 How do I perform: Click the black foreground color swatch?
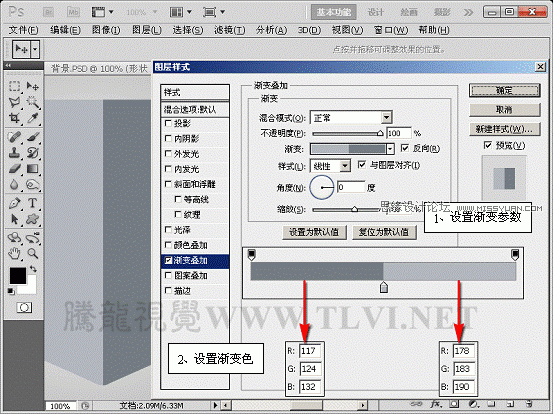17,275
